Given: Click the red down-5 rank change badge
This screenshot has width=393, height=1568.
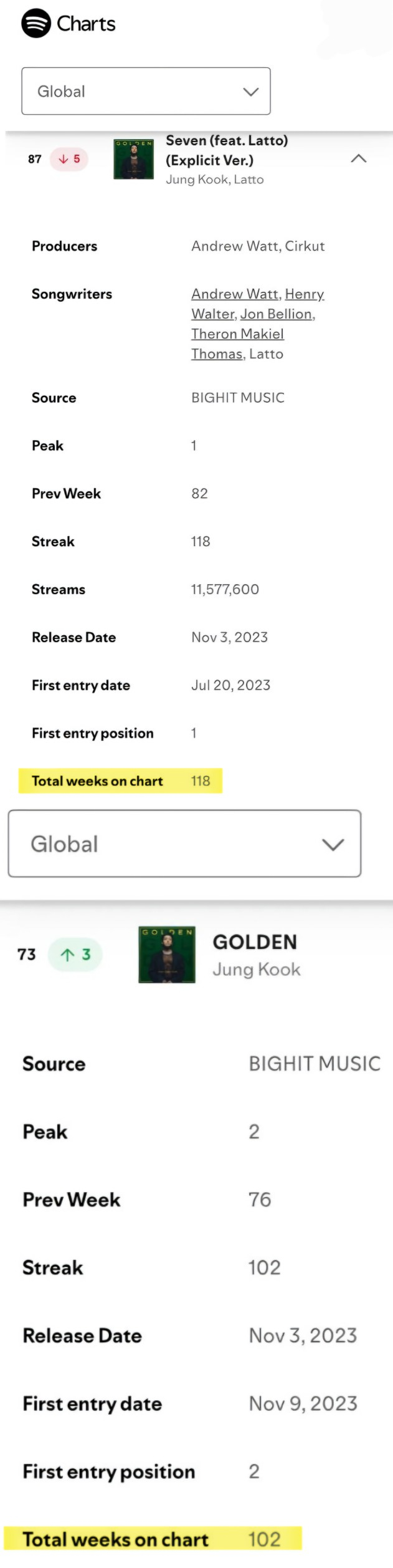Looking at the screenshot, I should (69, 159).
